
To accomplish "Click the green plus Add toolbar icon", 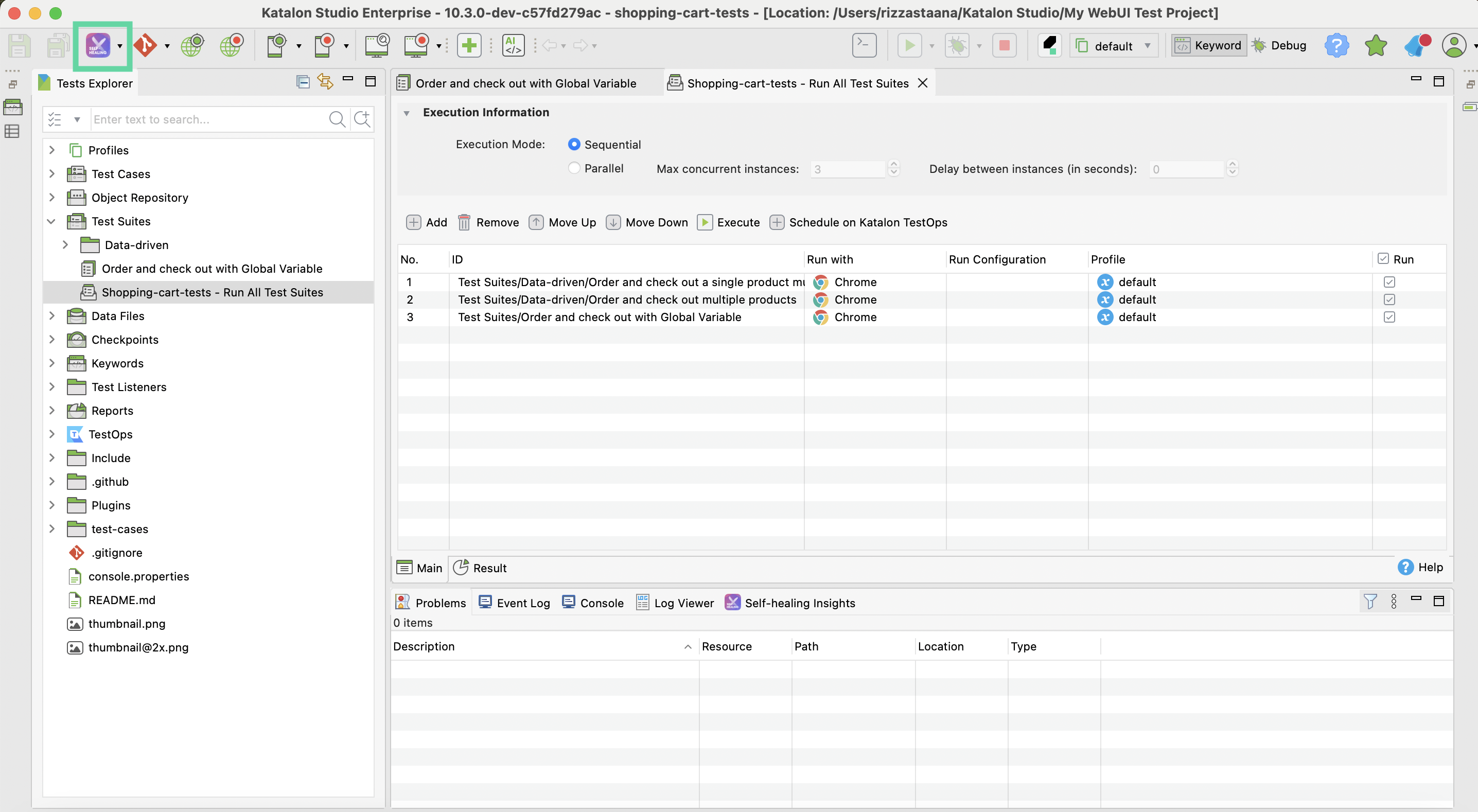I will click(x=469, y=45).
